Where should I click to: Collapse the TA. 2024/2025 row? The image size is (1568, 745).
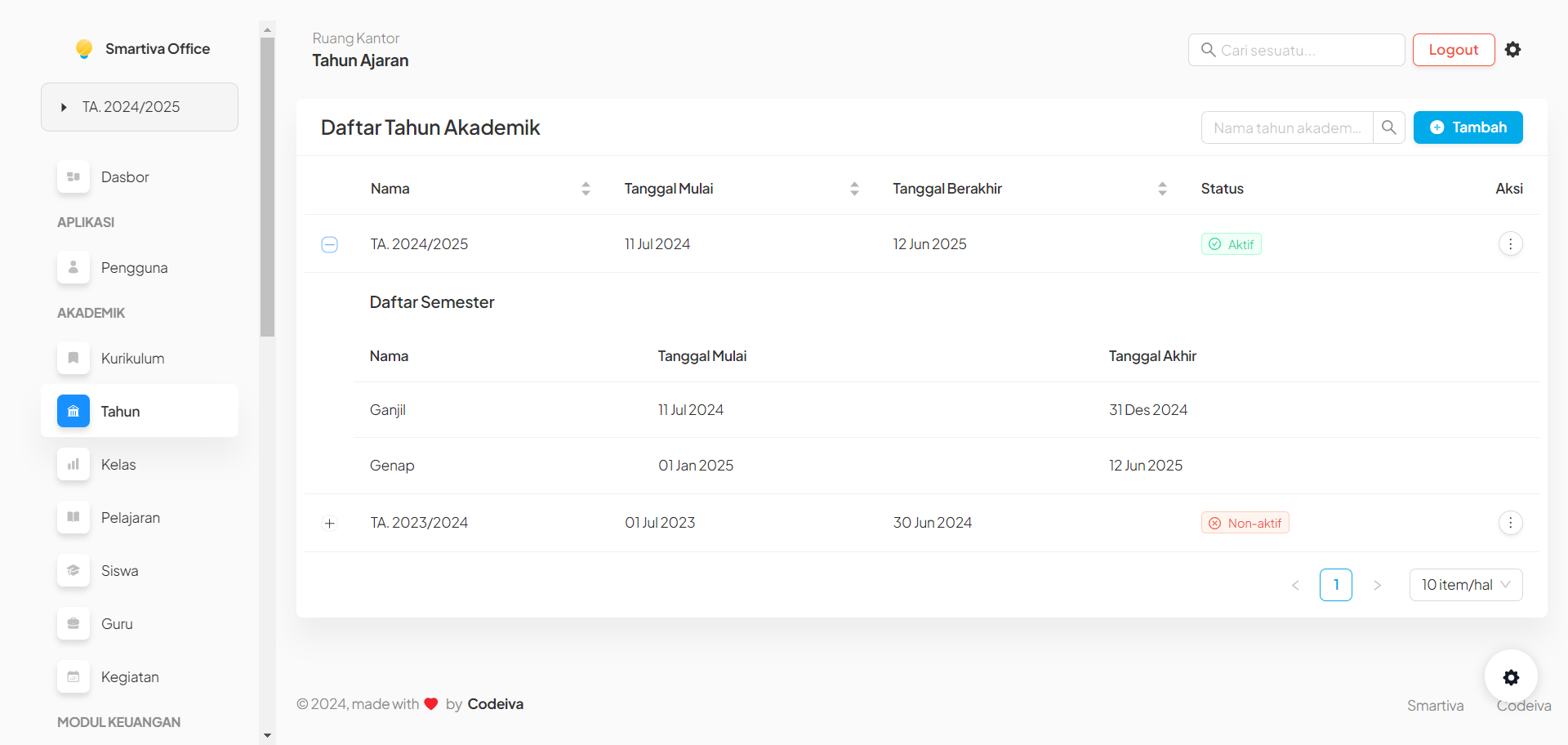tap(330, 244)
